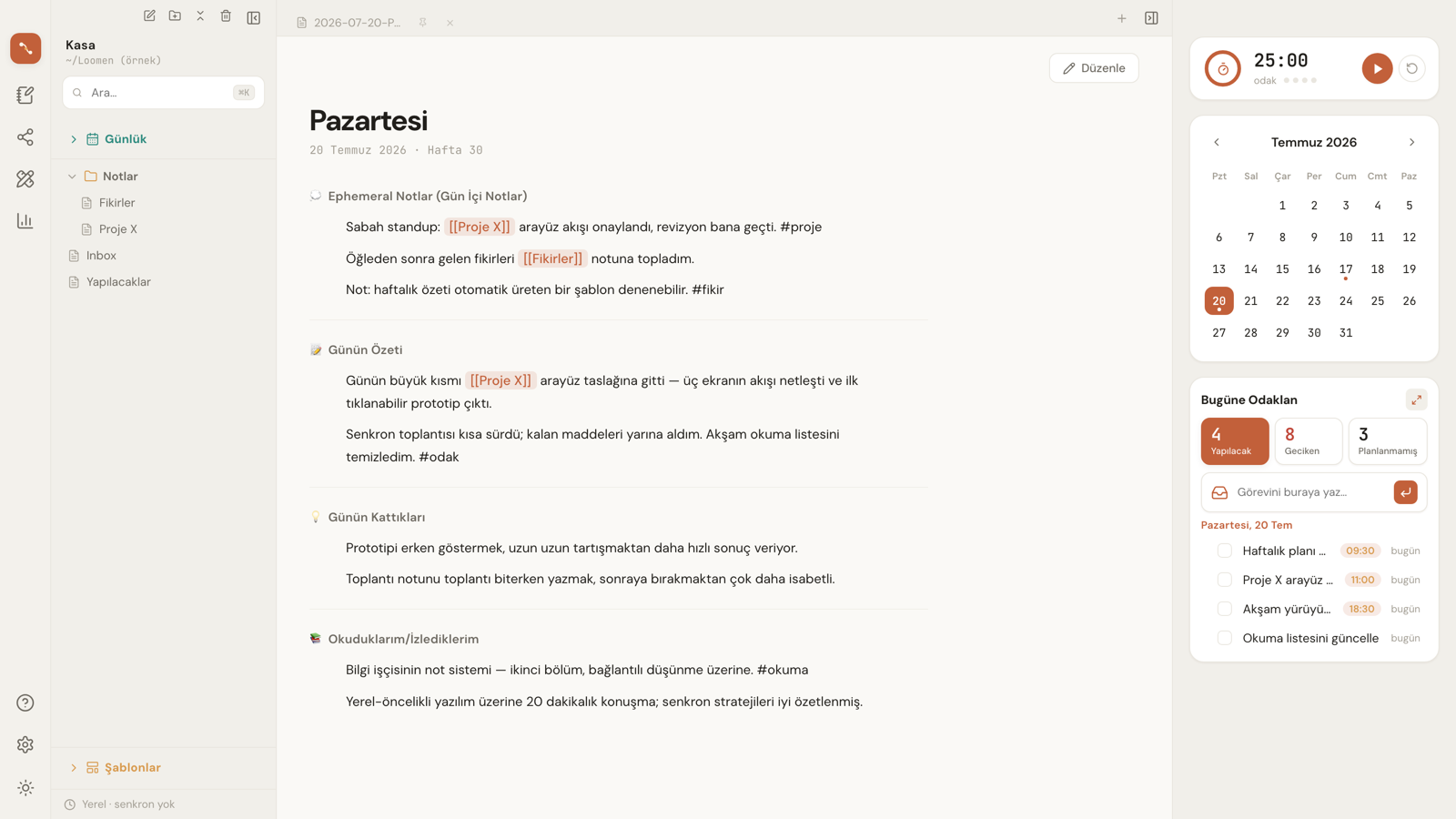Open the [[Fikirler]] note link
Image resolution: width=1456 pixels, height=819 pixels.
[x=552, y=258]
